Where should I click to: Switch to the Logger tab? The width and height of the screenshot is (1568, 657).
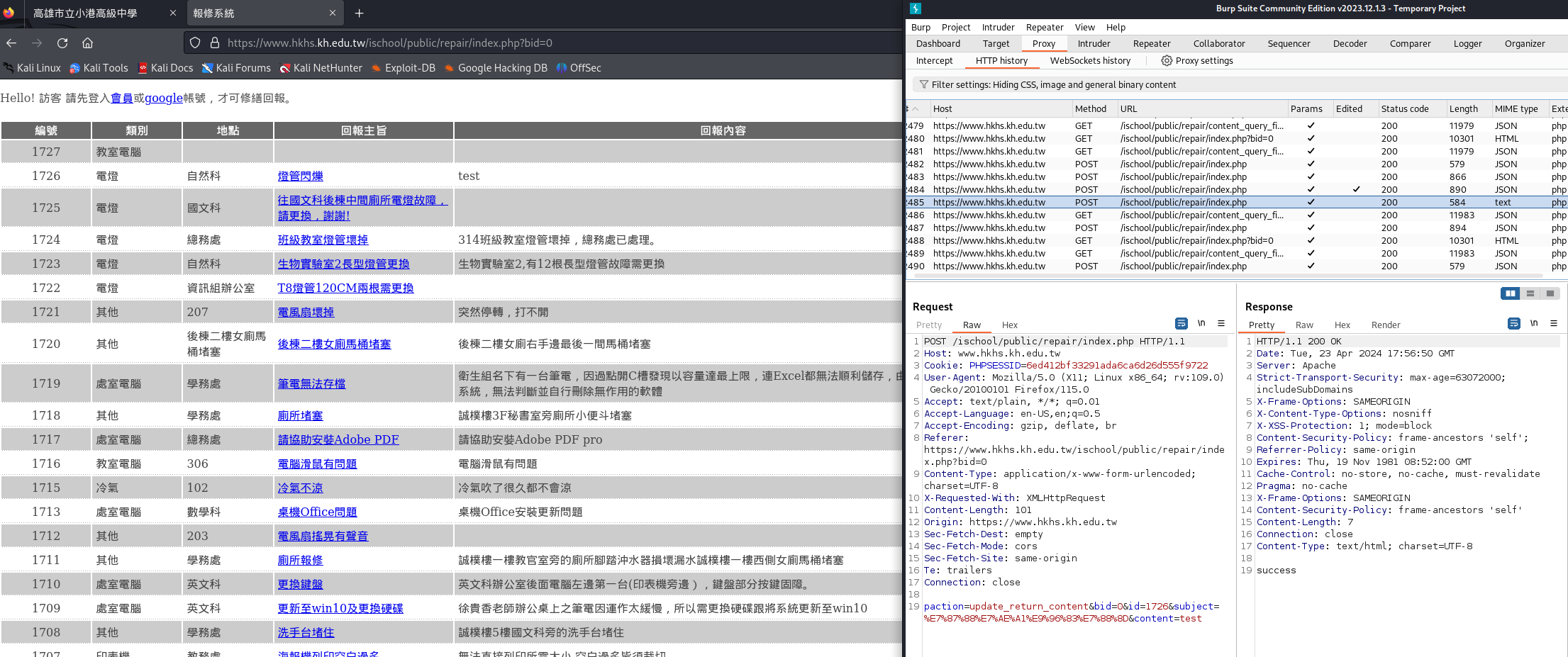coord(1467,43)
